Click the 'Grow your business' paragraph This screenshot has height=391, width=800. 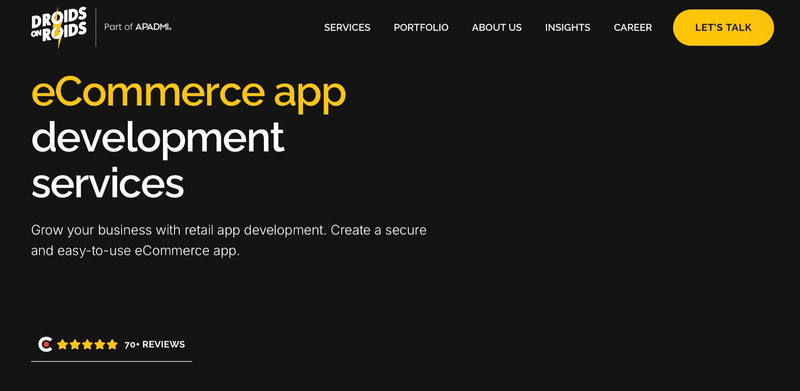pyautogui.click(x=229, y=240)
